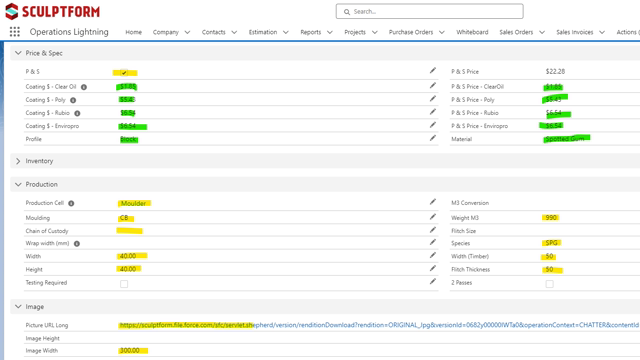Open the Projects tab dropdown arrow
This screenshot has height=360, width=640.
375,32
